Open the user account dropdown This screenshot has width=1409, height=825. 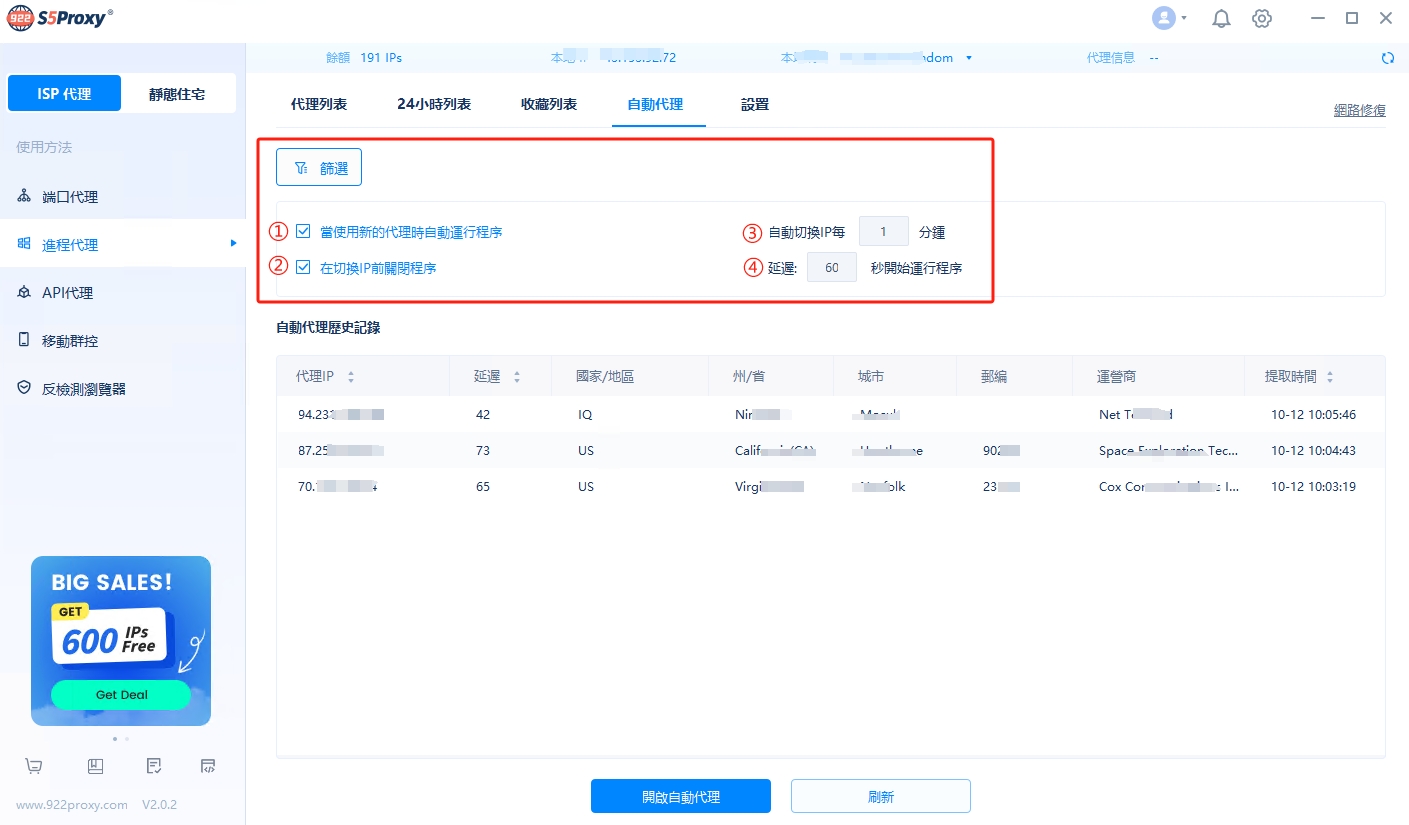[1169, 18]
